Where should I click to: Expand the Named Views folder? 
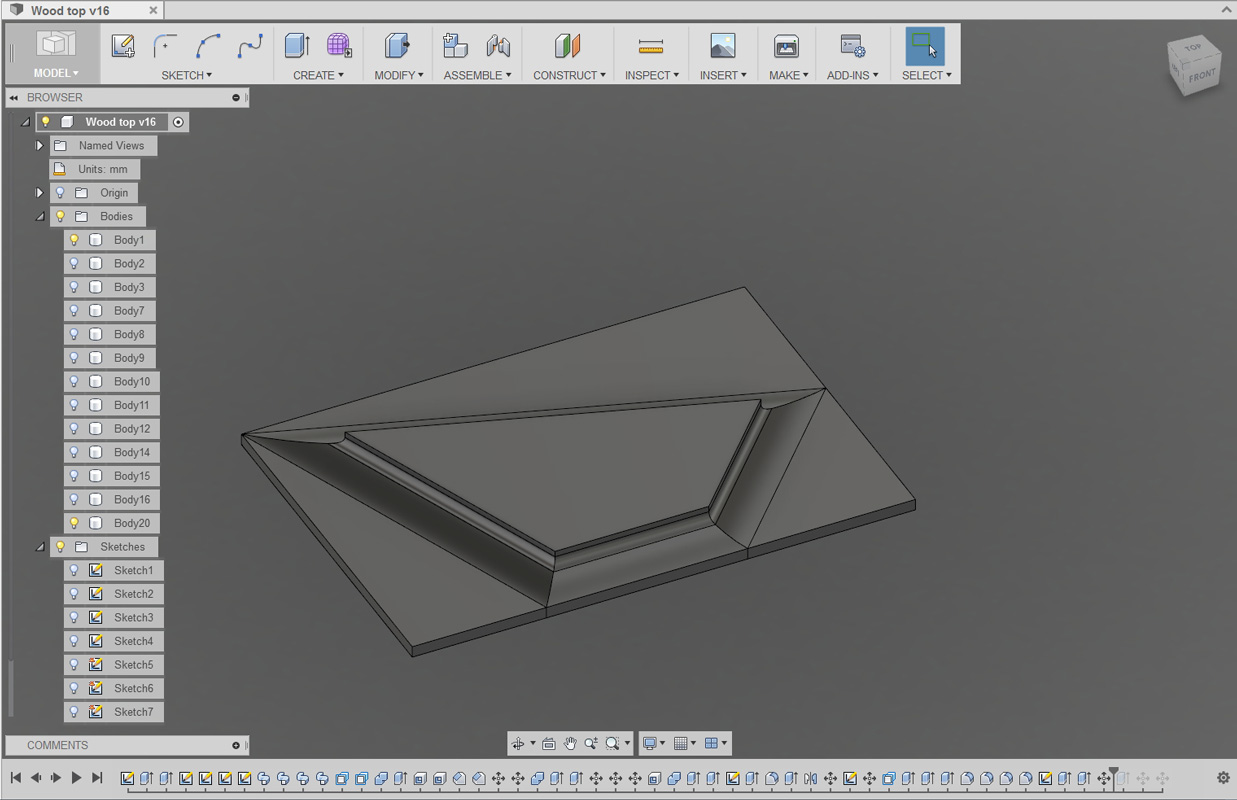[40, 145]
